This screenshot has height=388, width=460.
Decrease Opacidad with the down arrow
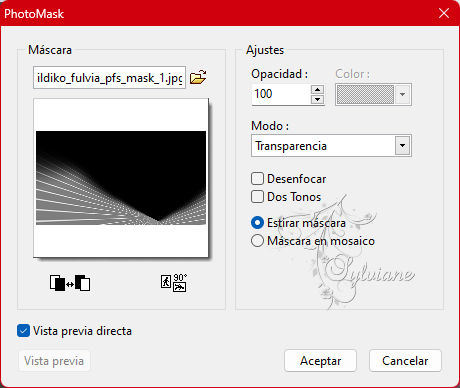coord(317,99)
